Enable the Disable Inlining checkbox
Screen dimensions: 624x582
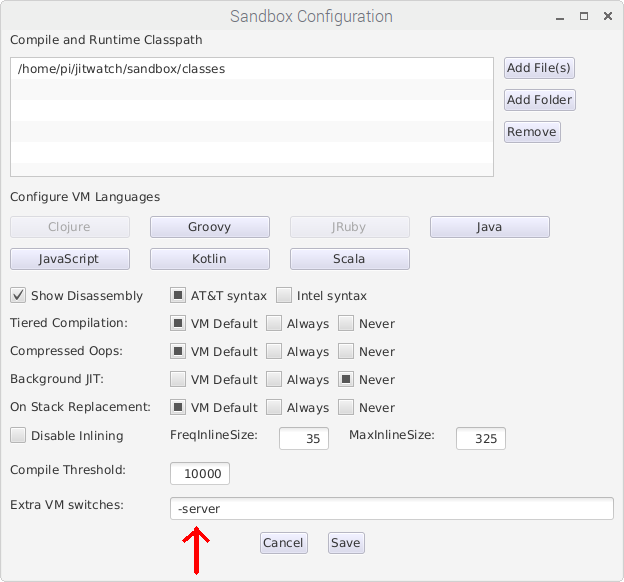point(18,435)
